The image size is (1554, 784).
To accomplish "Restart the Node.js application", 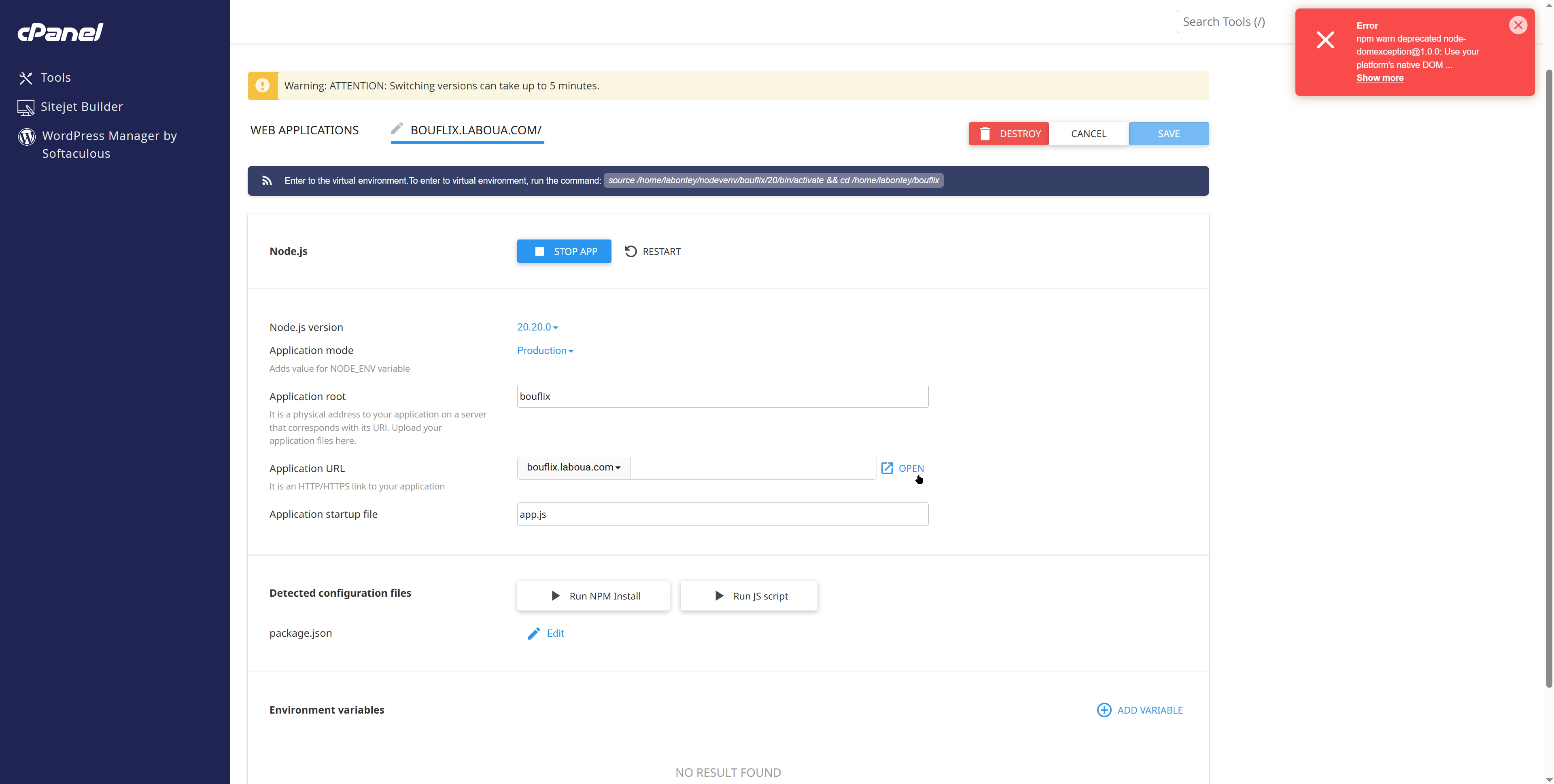I will coord(653,252).
